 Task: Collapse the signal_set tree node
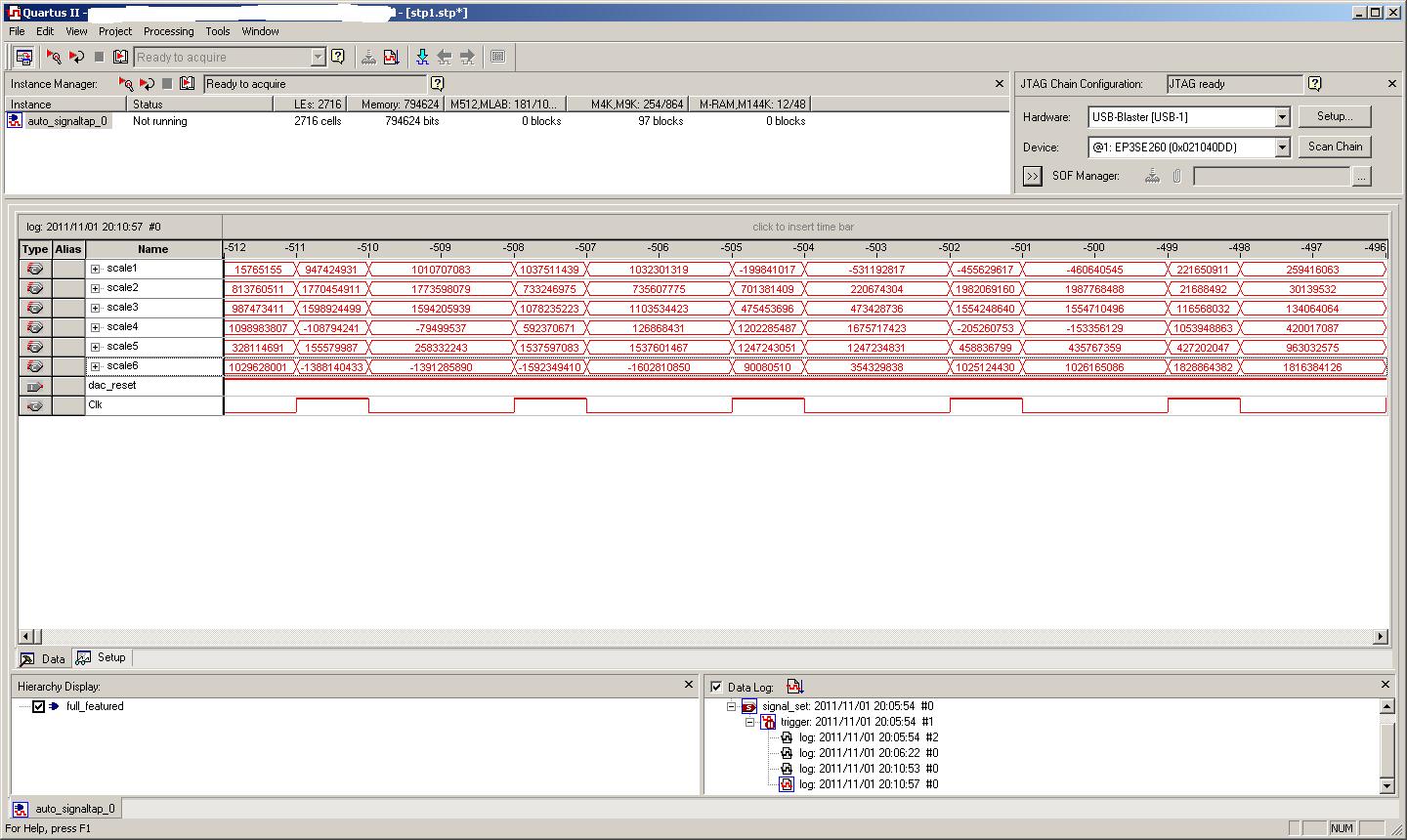(x=731, y=706)
